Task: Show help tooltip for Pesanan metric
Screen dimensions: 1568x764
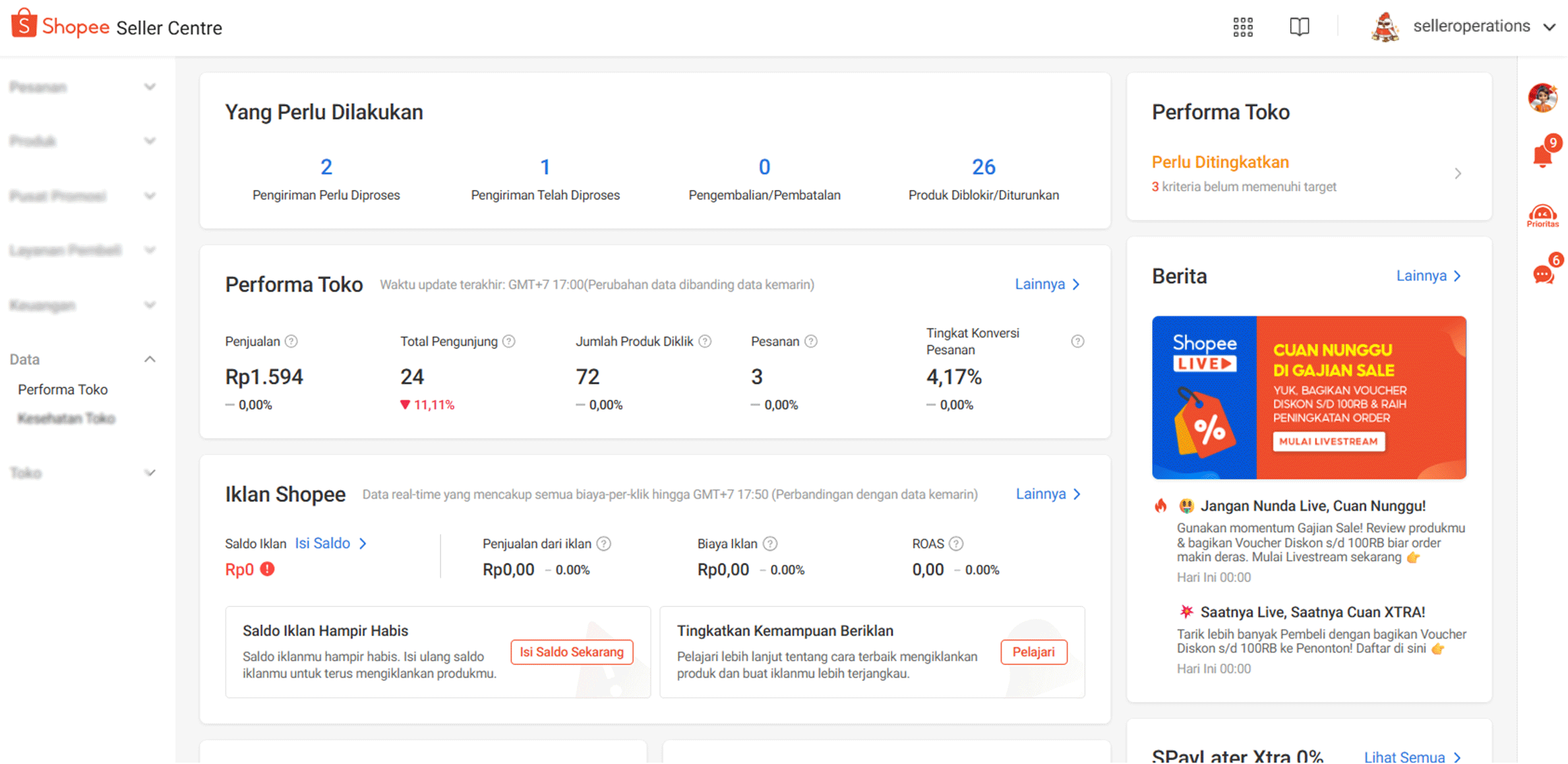Action: click(811, 341)
